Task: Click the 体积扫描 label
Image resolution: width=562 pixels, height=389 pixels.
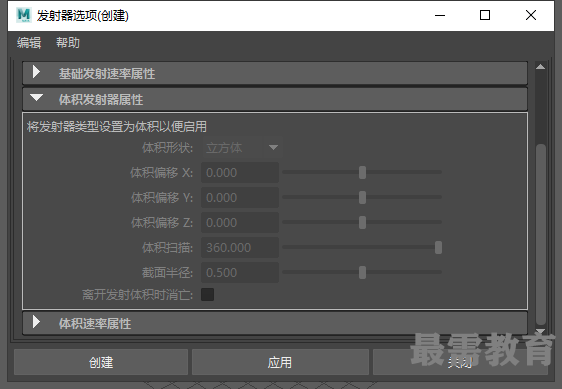Action: coord(167,247)
